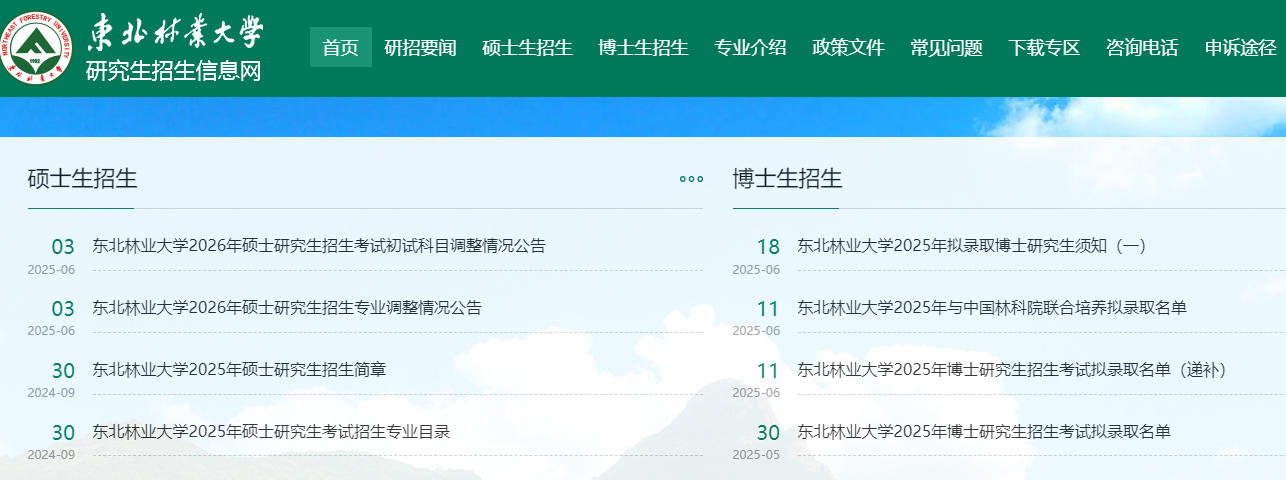Click the 研究生招生信息网 site title
This screenshot has height=480, width=1286.
pyautogui.click(x=174, y=72)
